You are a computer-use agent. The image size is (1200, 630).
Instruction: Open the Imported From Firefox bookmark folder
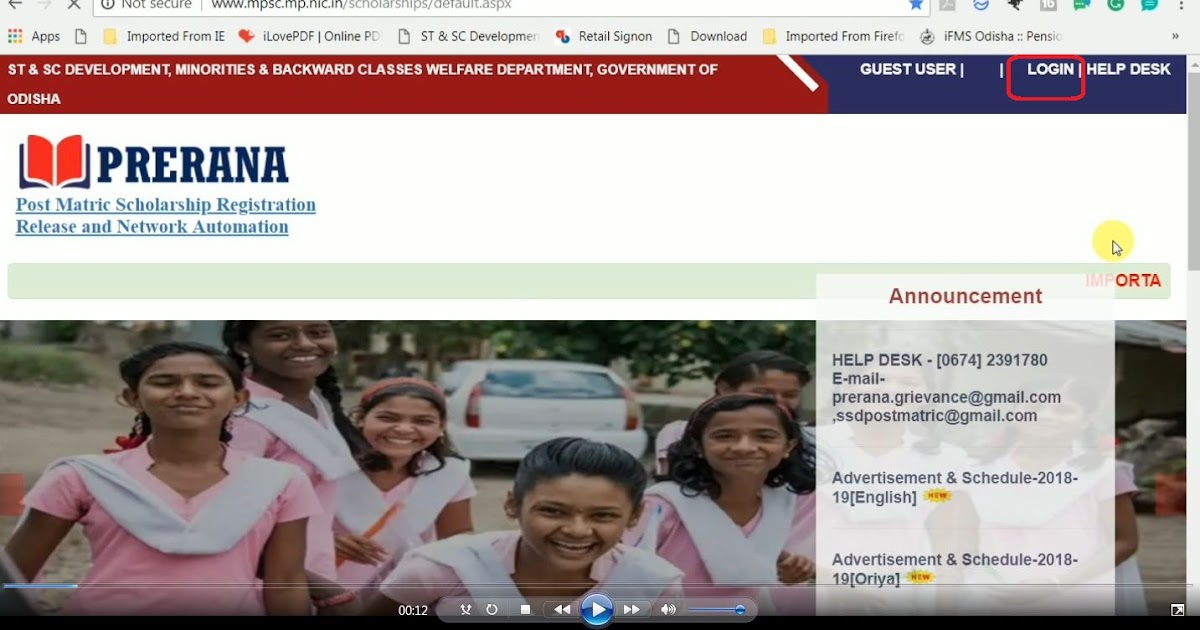[833, 36]
